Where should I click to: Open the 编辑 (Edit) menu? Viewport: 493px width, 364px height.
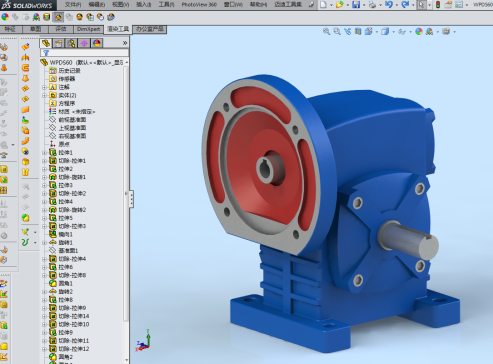(97, 5)
